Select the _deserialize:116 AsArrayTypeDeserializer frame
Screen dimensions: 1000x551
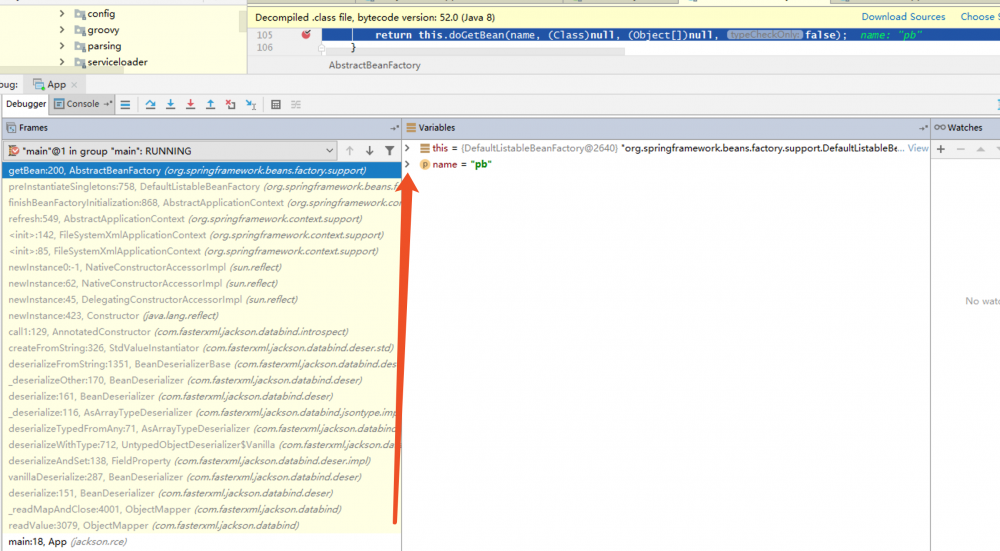202,413
